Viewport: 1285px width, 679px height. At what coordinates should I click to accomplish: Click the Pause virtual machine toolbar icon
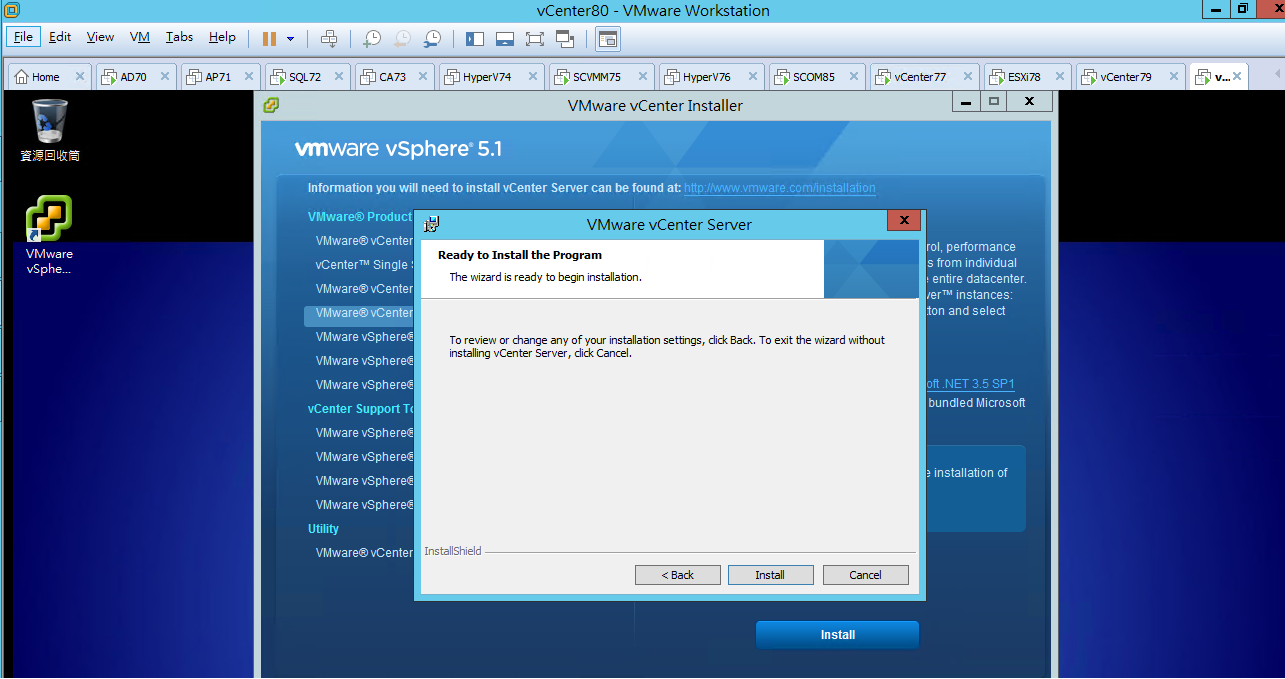point(269,38)
